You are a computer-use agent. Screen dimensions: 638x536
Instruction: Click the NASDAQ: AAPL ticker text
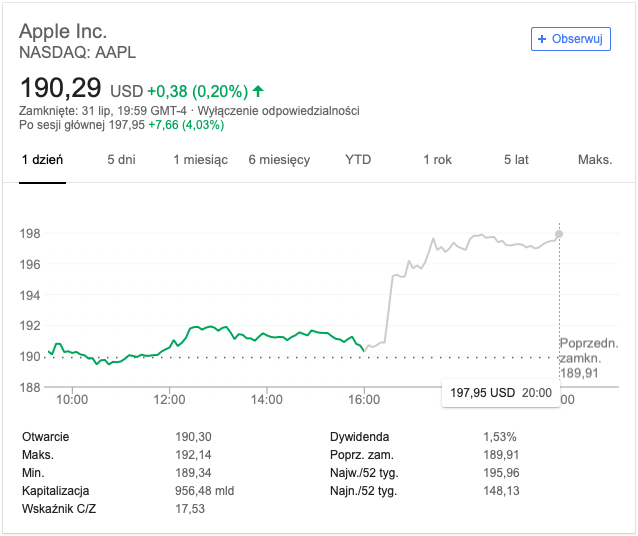click(x=77, y=52)
